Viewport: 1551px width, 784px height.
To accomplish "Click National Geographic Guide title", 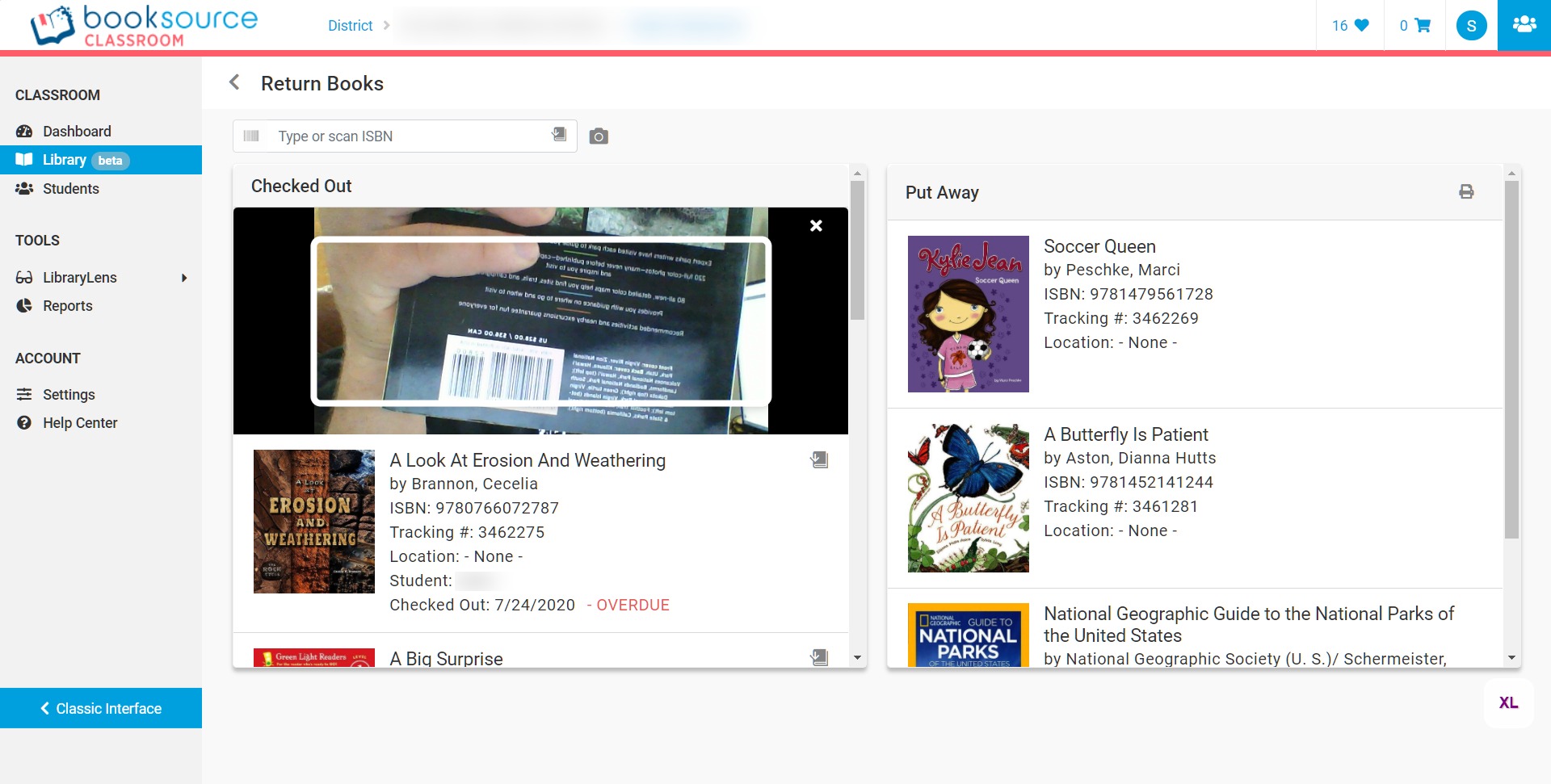I will [1249, 624].
